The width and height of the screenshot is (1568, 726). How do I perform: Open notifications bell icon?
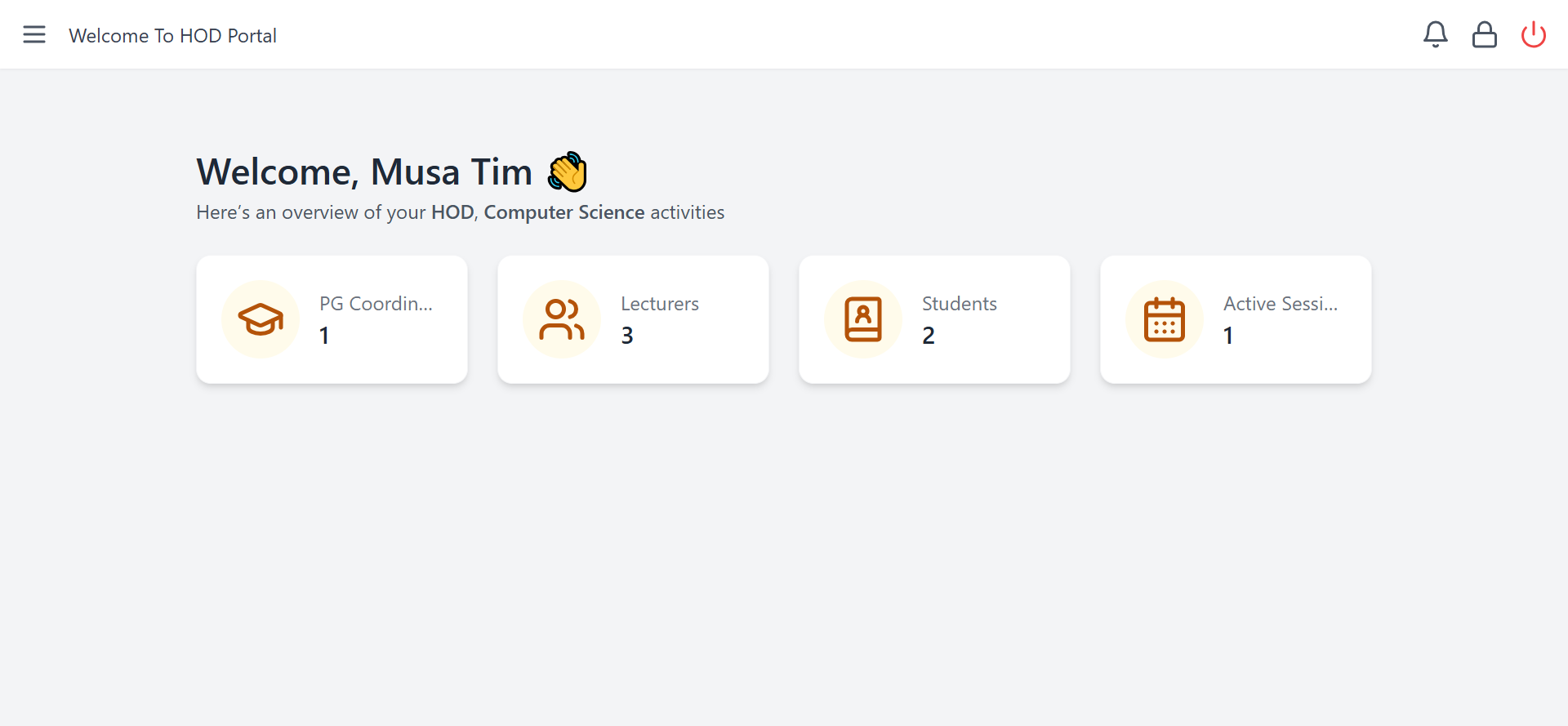coord(1436,34)
